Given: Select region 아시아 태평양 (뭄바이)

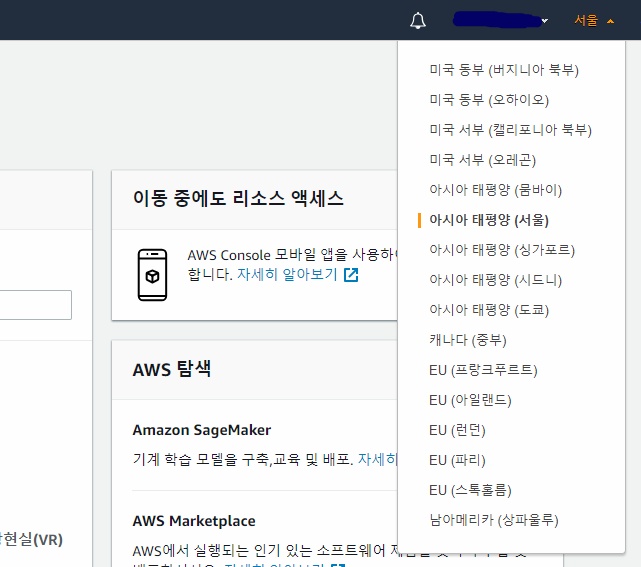Looking at the screenshot, I should coord(495,190).
